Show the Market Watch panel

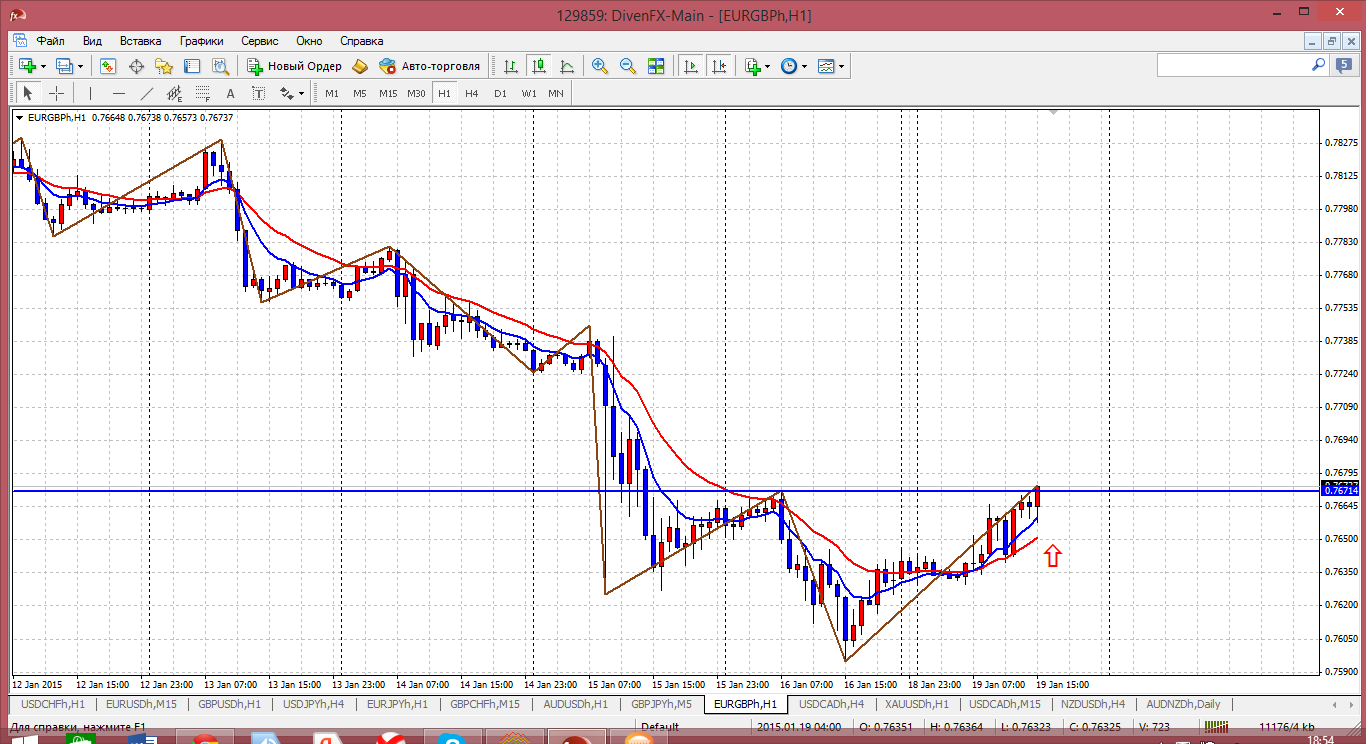click(108, 66)
